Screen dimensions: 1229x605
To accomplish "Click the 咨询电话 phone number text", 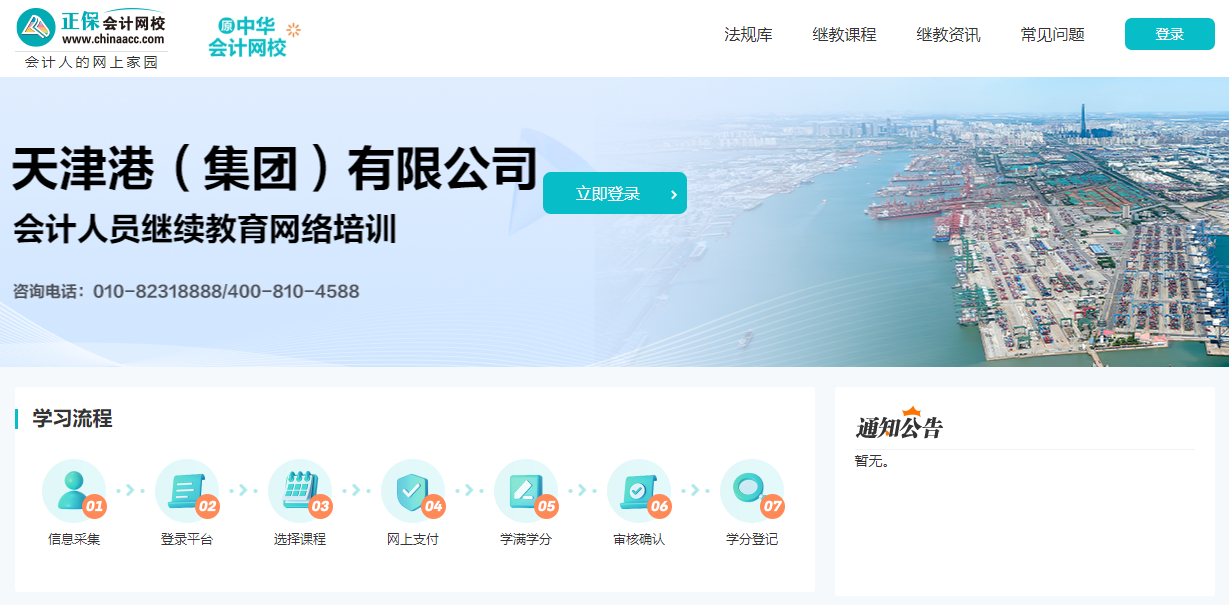I will 186,292.
